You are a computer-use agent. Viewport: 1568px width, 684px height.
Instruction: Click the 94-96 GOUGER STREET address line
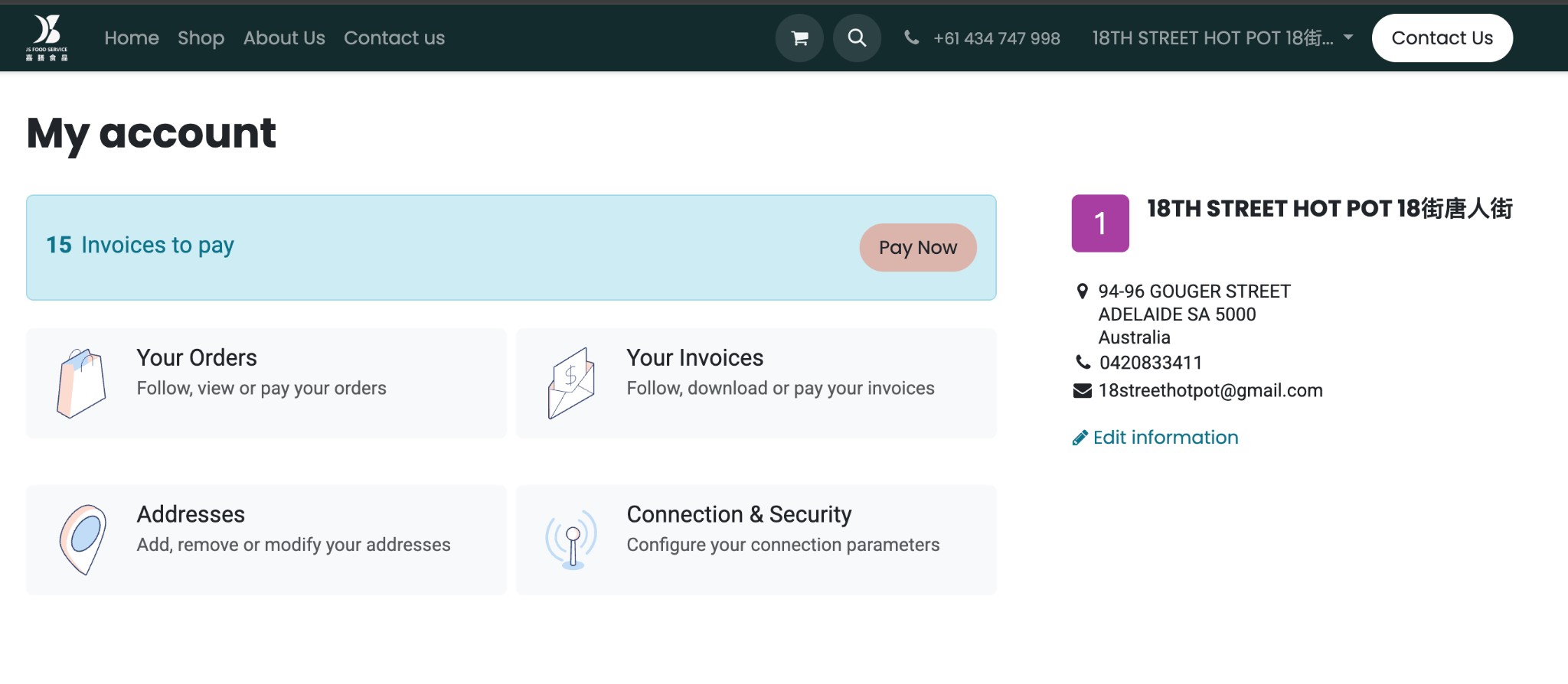pyautogui.click(x=1194, y=292)
